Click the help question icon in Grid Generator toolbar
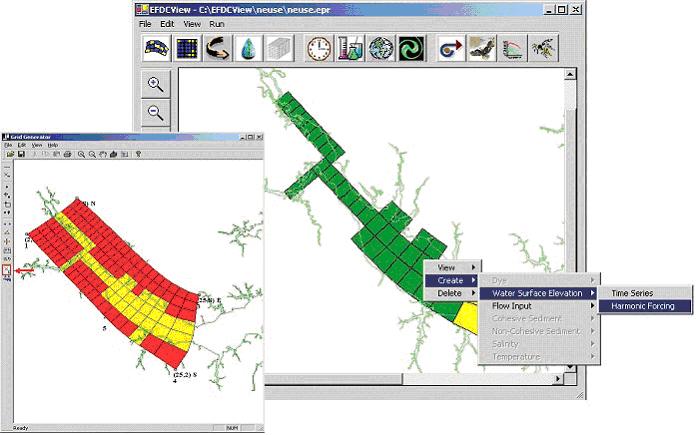This screenshot has width=696, height=435. point(138,154)
